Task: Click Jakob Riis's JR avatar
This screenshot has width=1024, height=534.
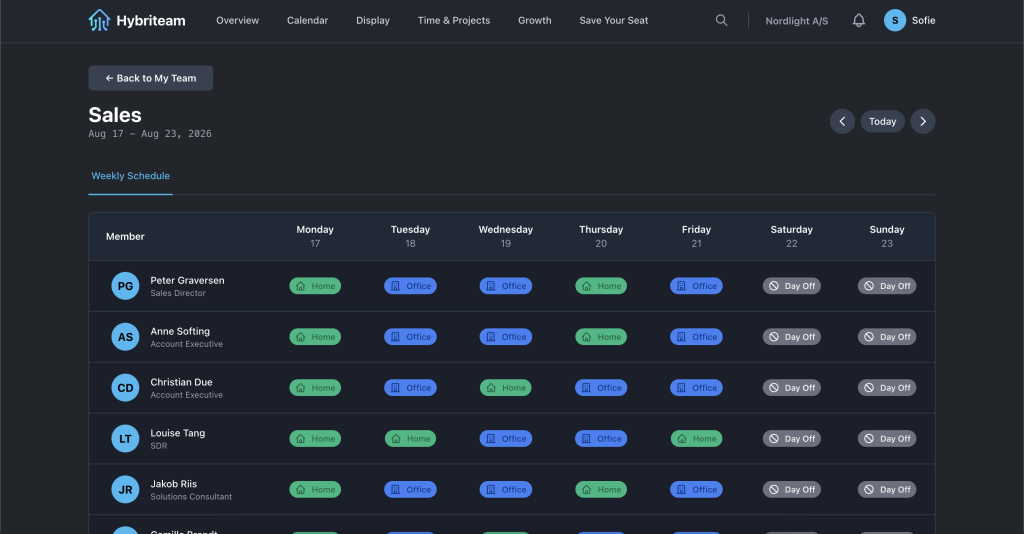Action: [x=125, y=490]
